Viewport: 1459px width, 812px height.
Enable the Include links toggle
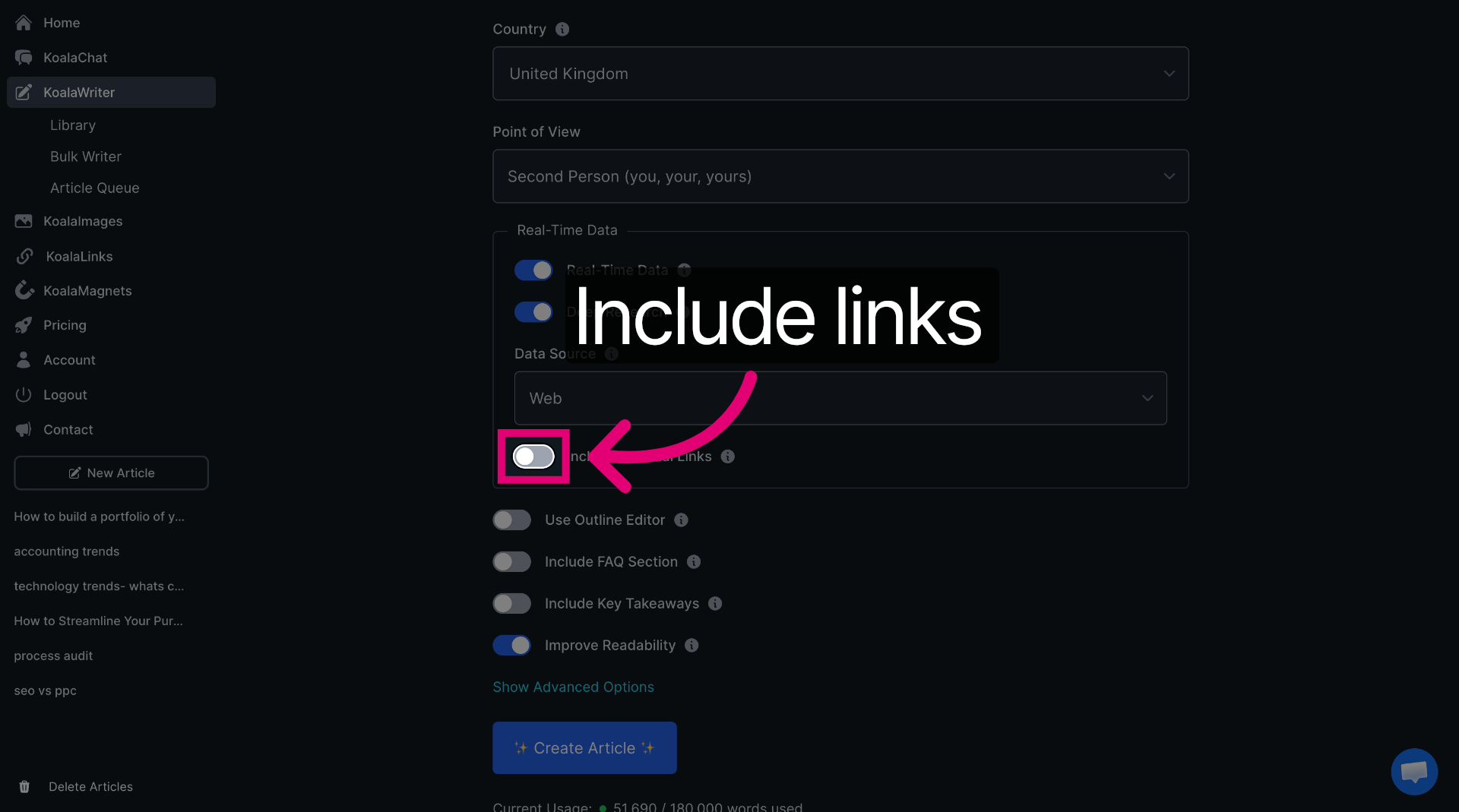533,457
